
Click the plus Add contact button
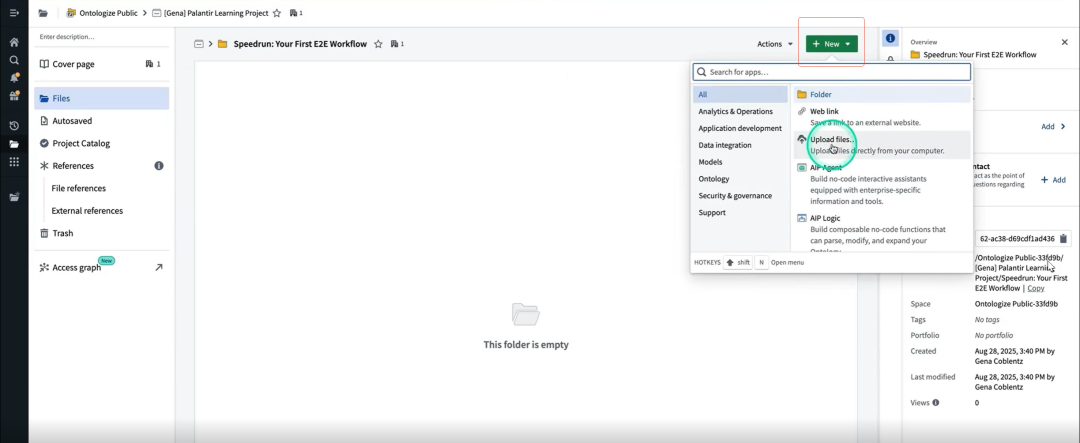point(1053,180)
